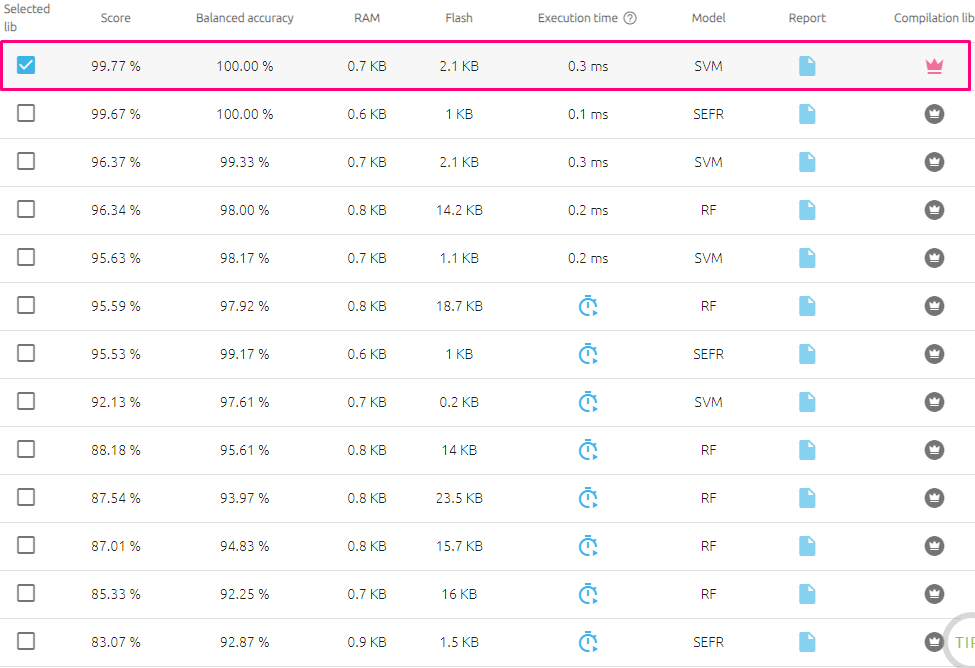Open report for the 95.53 % SEFR library
975x668 pixels.
click(807, 354)
